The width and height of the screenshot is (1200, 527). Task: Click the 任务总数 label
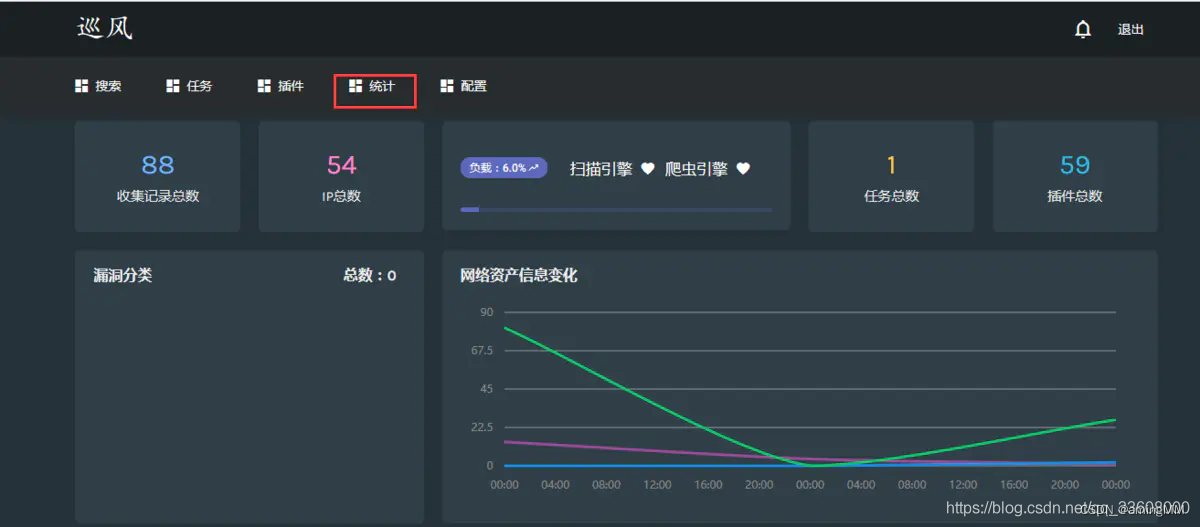tap(891, 196)
